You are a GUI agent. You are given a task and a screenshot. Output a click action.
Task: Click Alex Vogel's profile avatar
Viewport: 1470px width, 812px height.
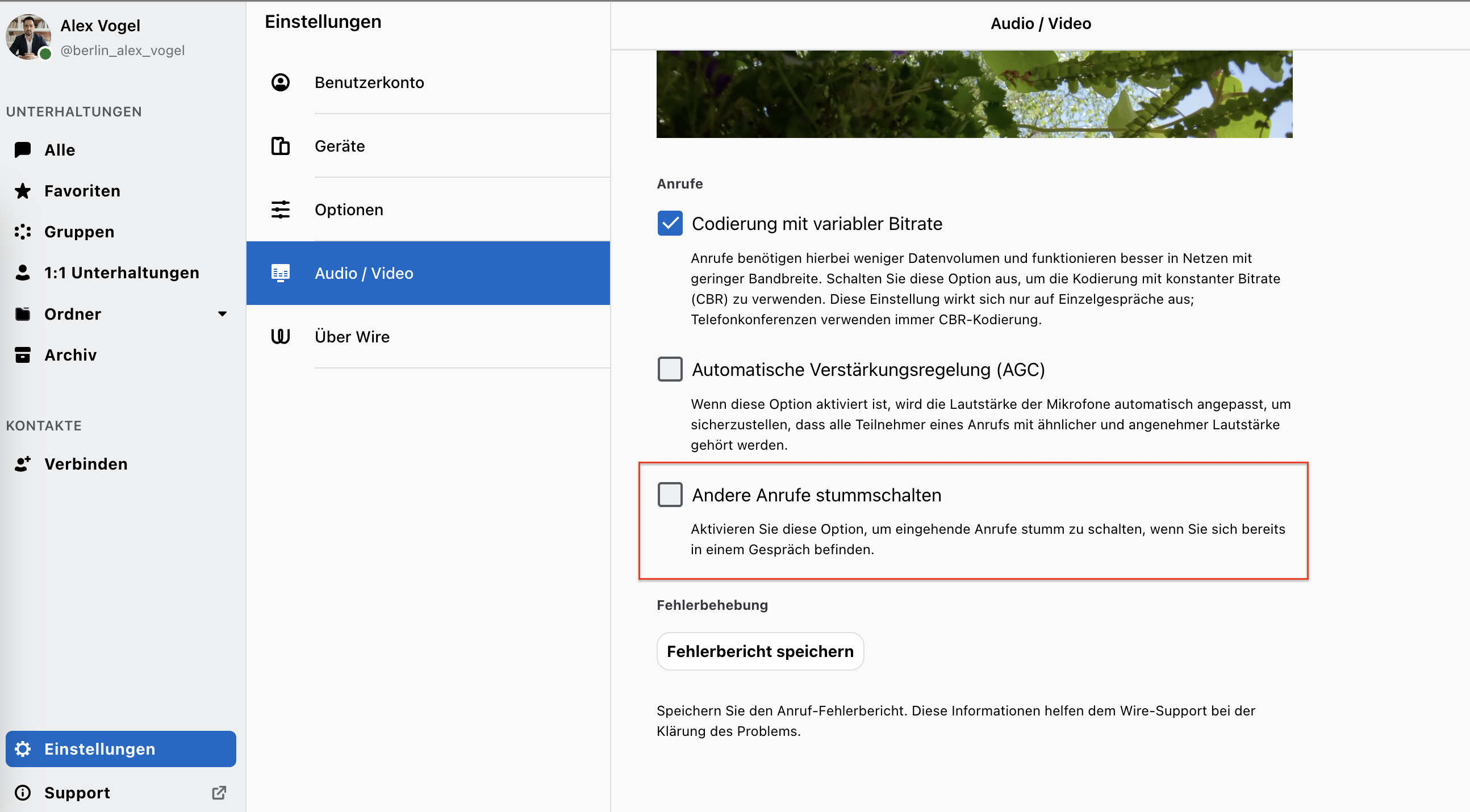coord(28,36)
